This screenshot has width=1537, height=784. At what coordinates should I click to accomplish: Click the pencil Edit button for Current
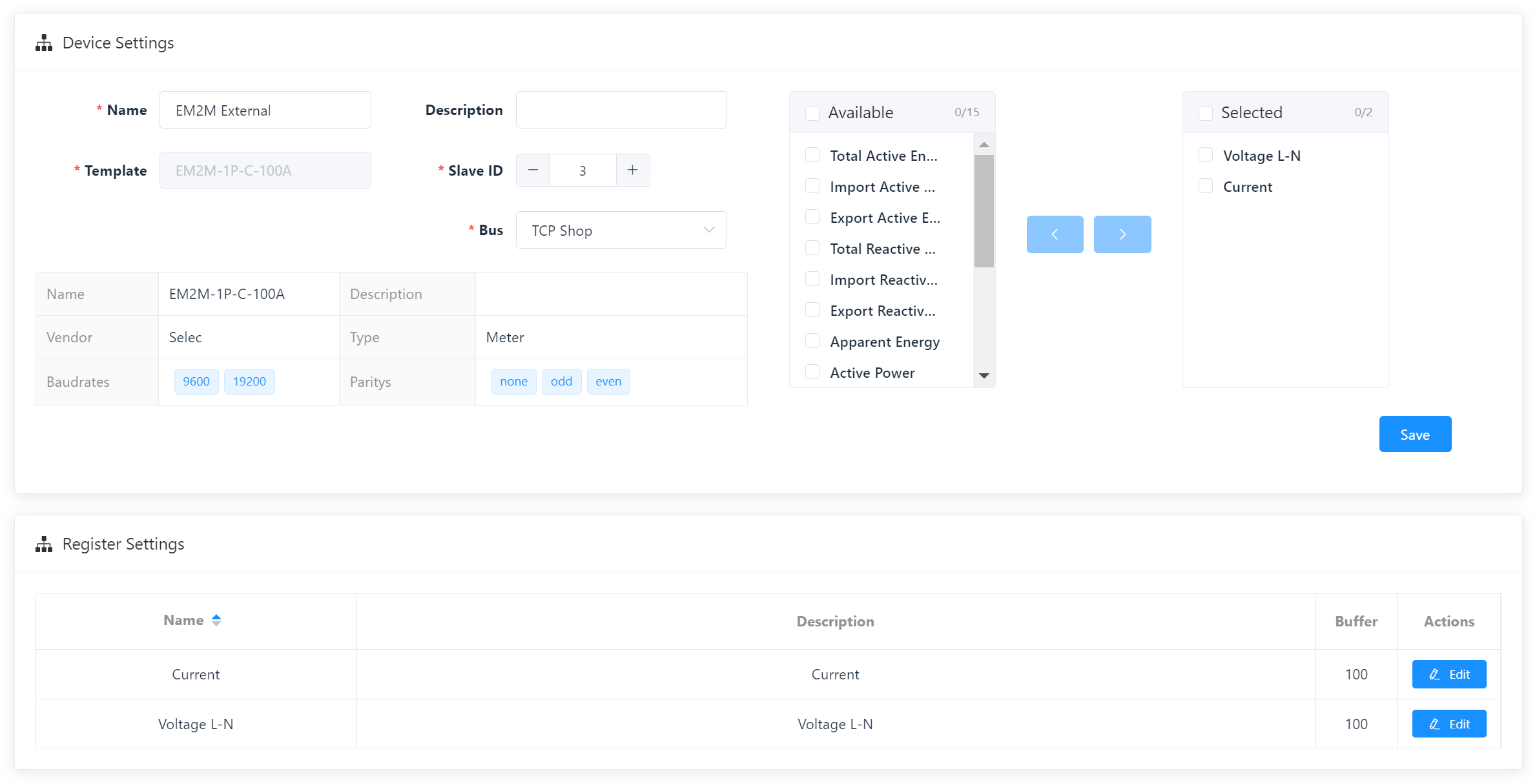pos(1449,674)
